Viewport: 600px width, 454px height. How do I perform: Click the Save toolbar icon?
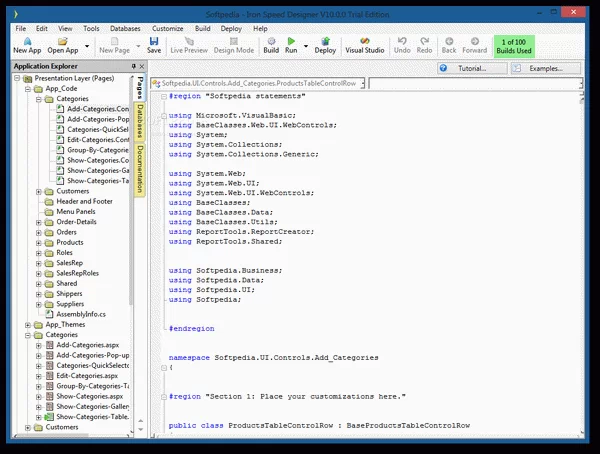(x=154, y=45)
